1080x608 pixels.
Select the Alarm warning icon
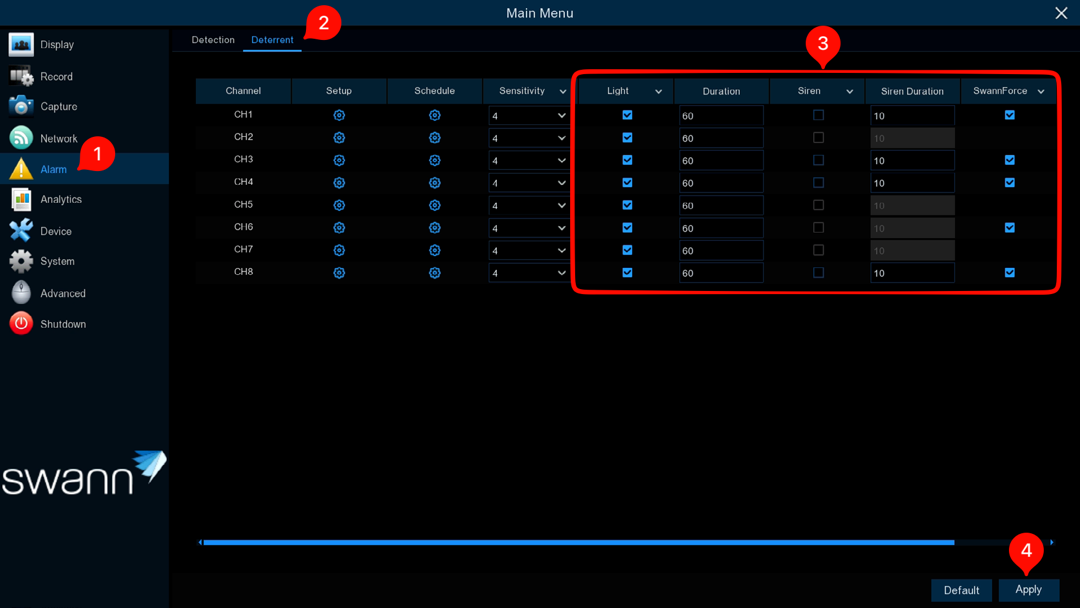click(21, 169)
